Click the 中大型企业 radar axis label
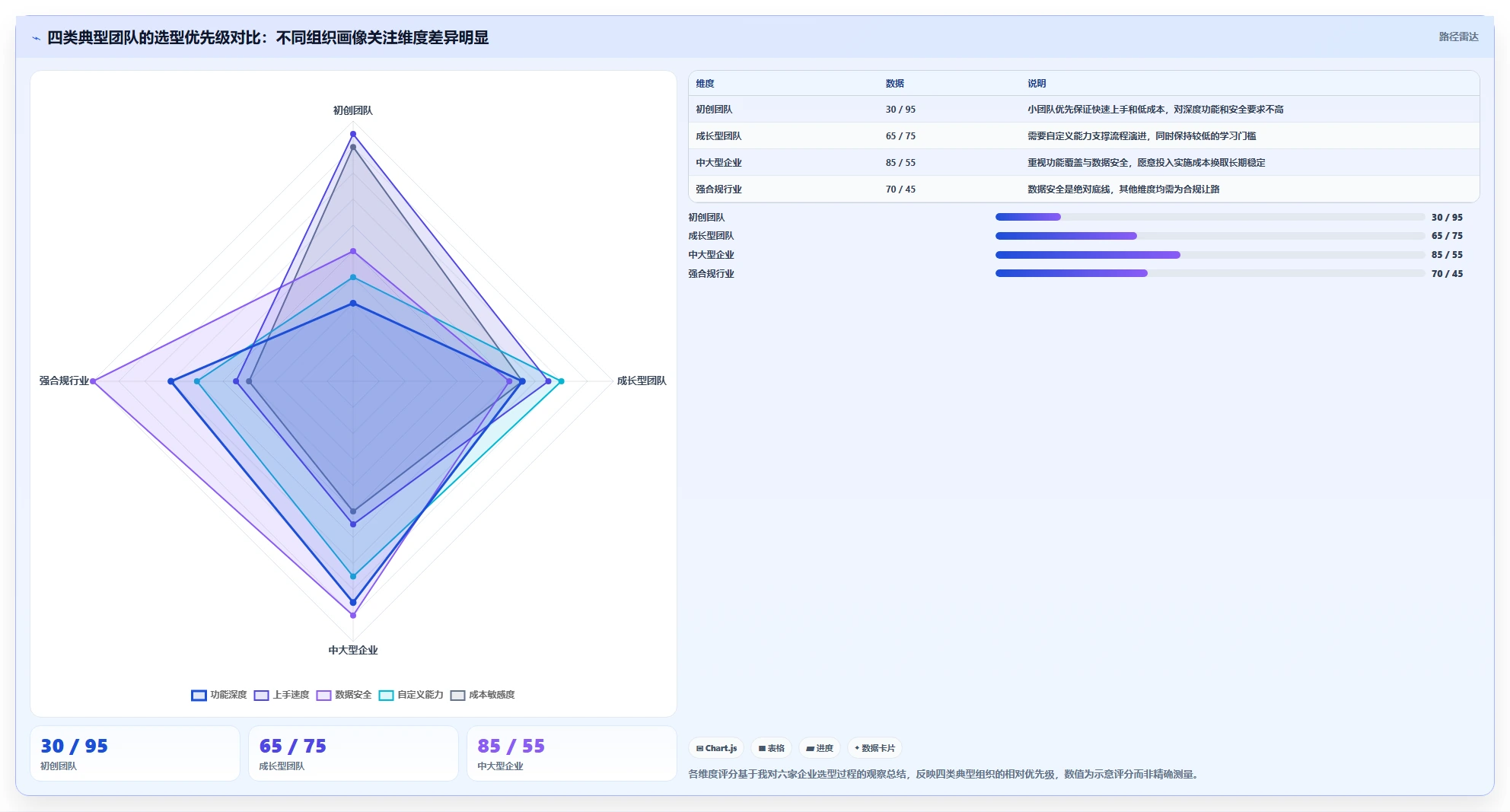 [x=353, y=650]
